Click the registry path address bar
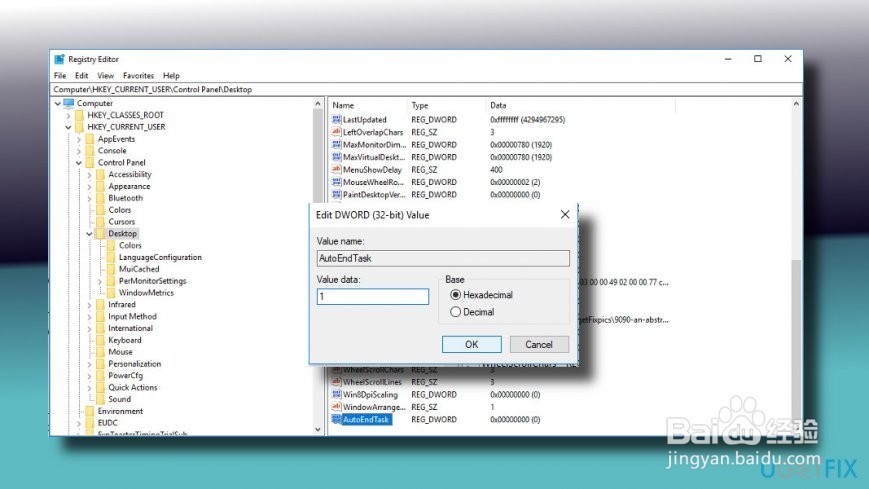The width and height of the screenshot is (869, 489). (x=426, y=89)
